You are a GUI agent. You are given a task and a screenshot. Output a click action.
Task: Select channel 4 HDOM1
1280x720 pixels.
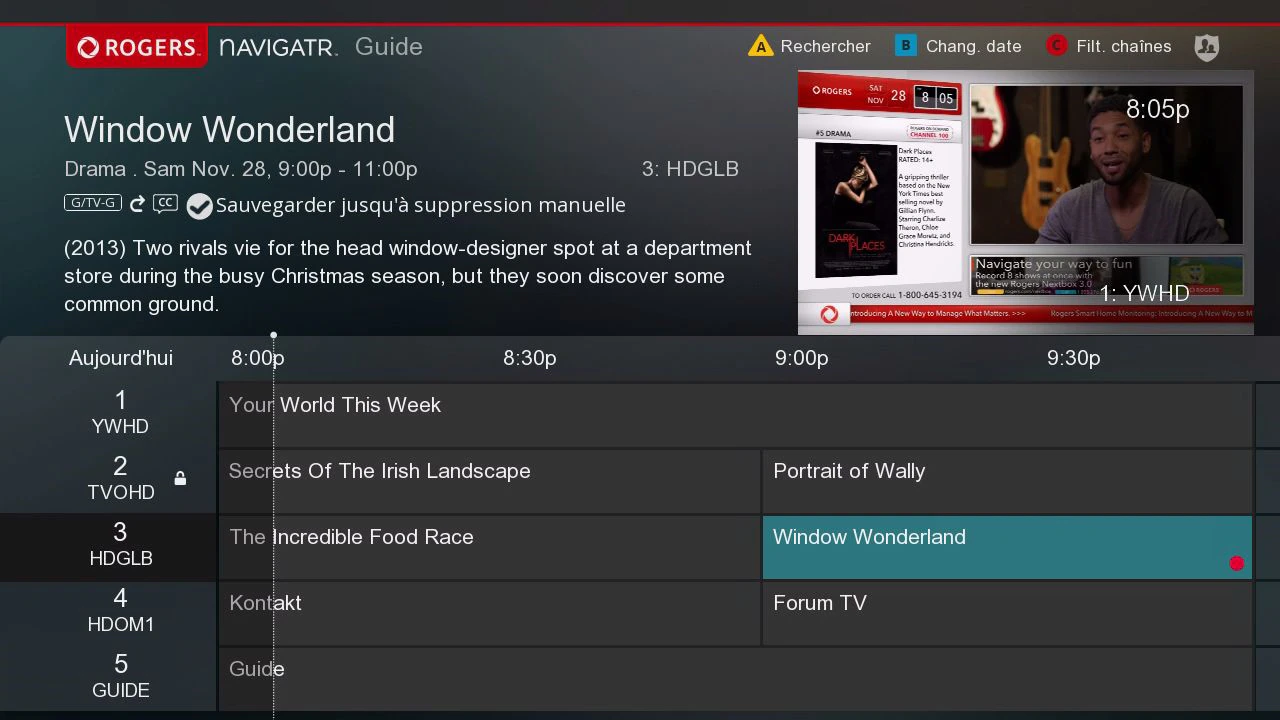pyautogui.click(x=108, y=613)
